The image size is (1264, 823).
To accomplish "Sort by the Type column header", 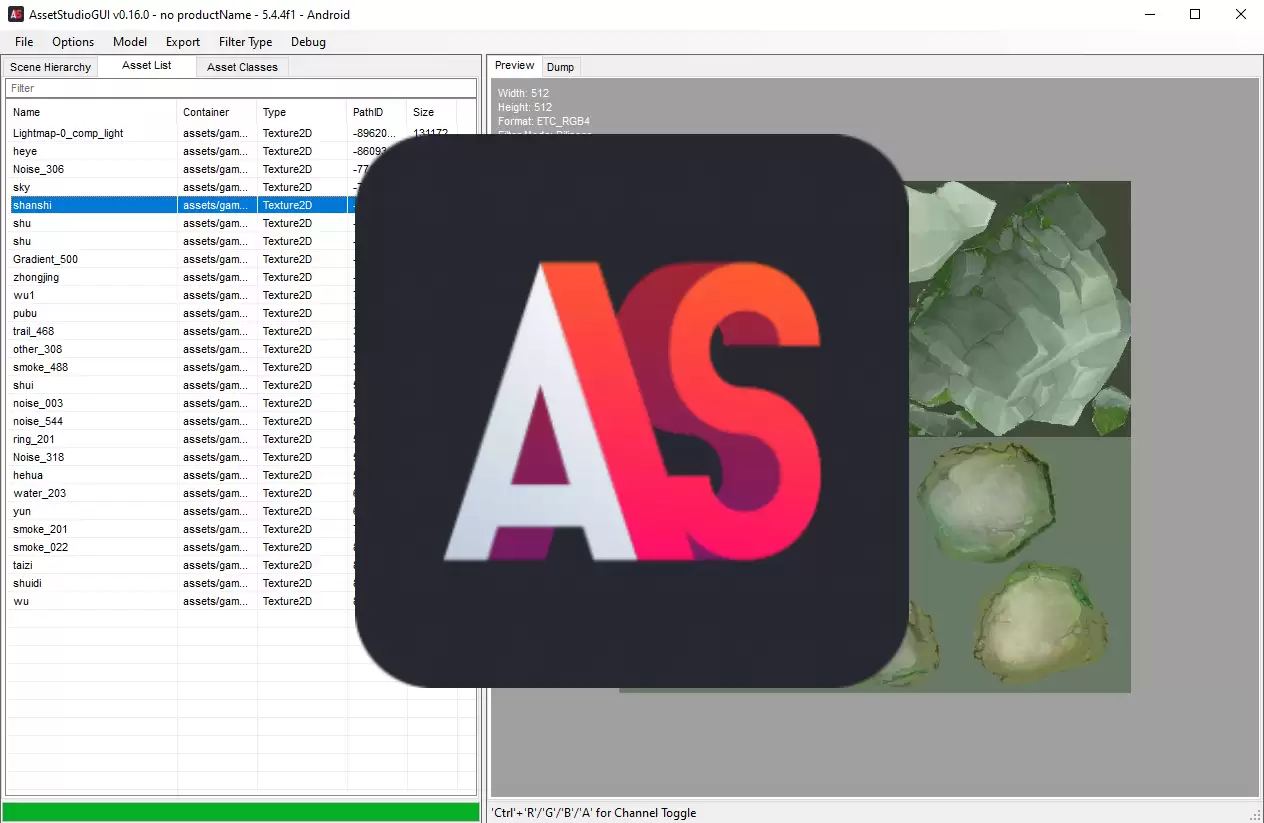I will (x=302, y=112).
